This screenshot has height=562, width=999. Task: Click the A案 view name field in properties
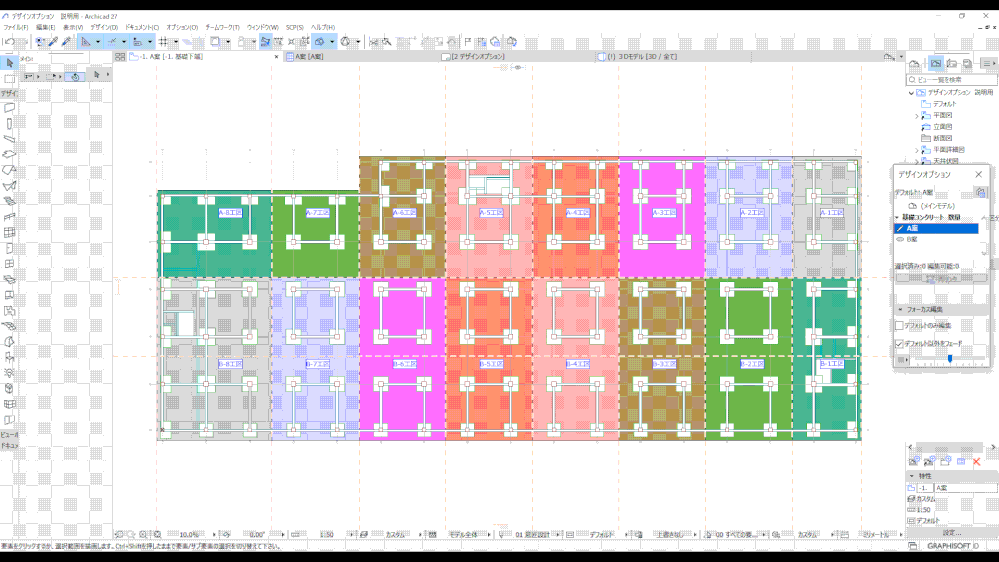point(965,487)
